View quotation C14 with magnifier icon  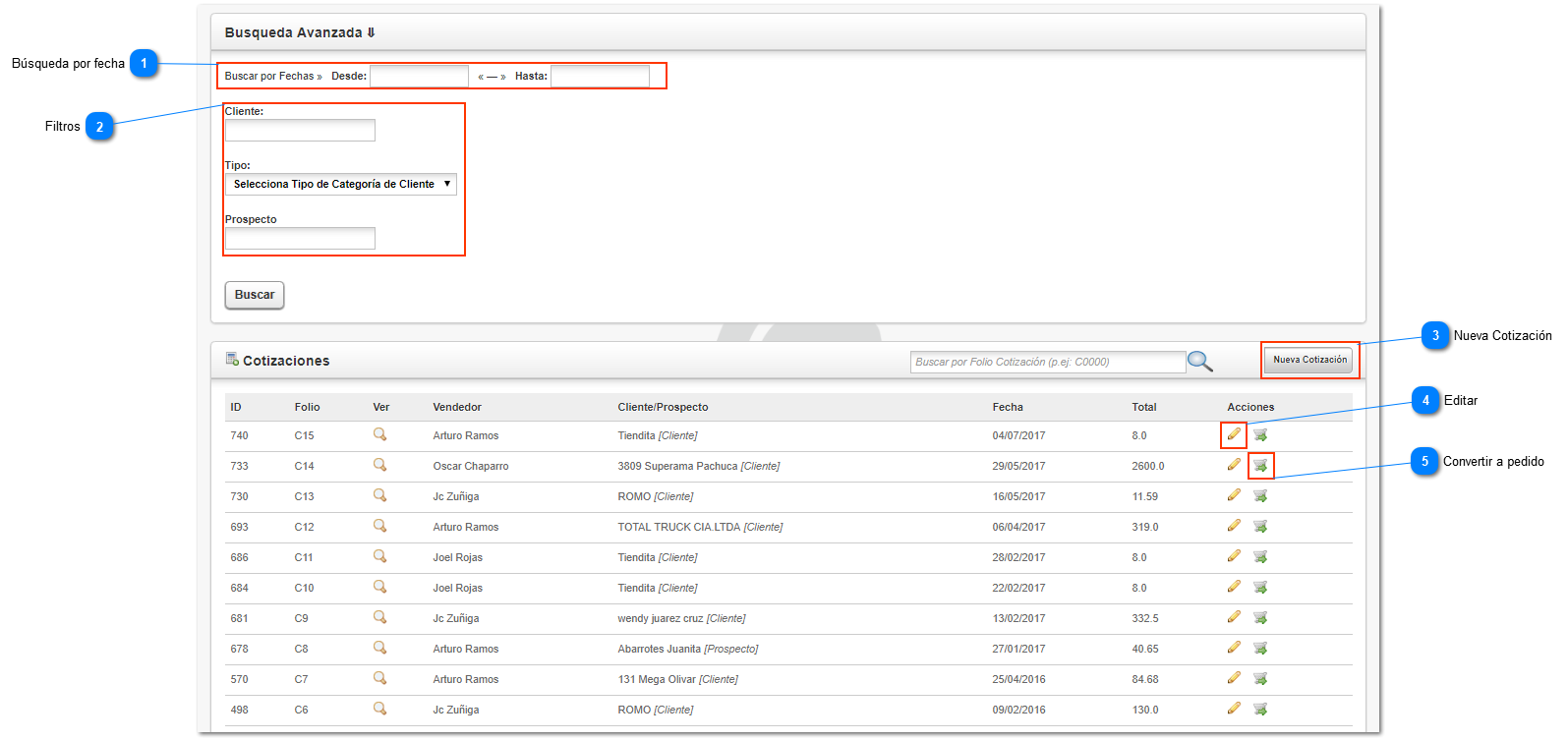coord(379,465)
